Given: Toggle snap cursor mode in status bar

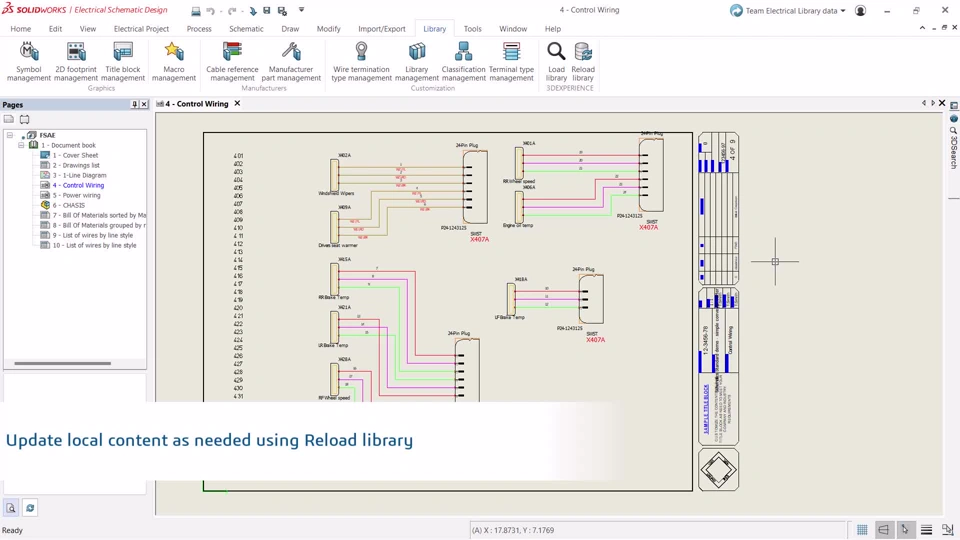Looking at the screenshot, I should 905,530.
